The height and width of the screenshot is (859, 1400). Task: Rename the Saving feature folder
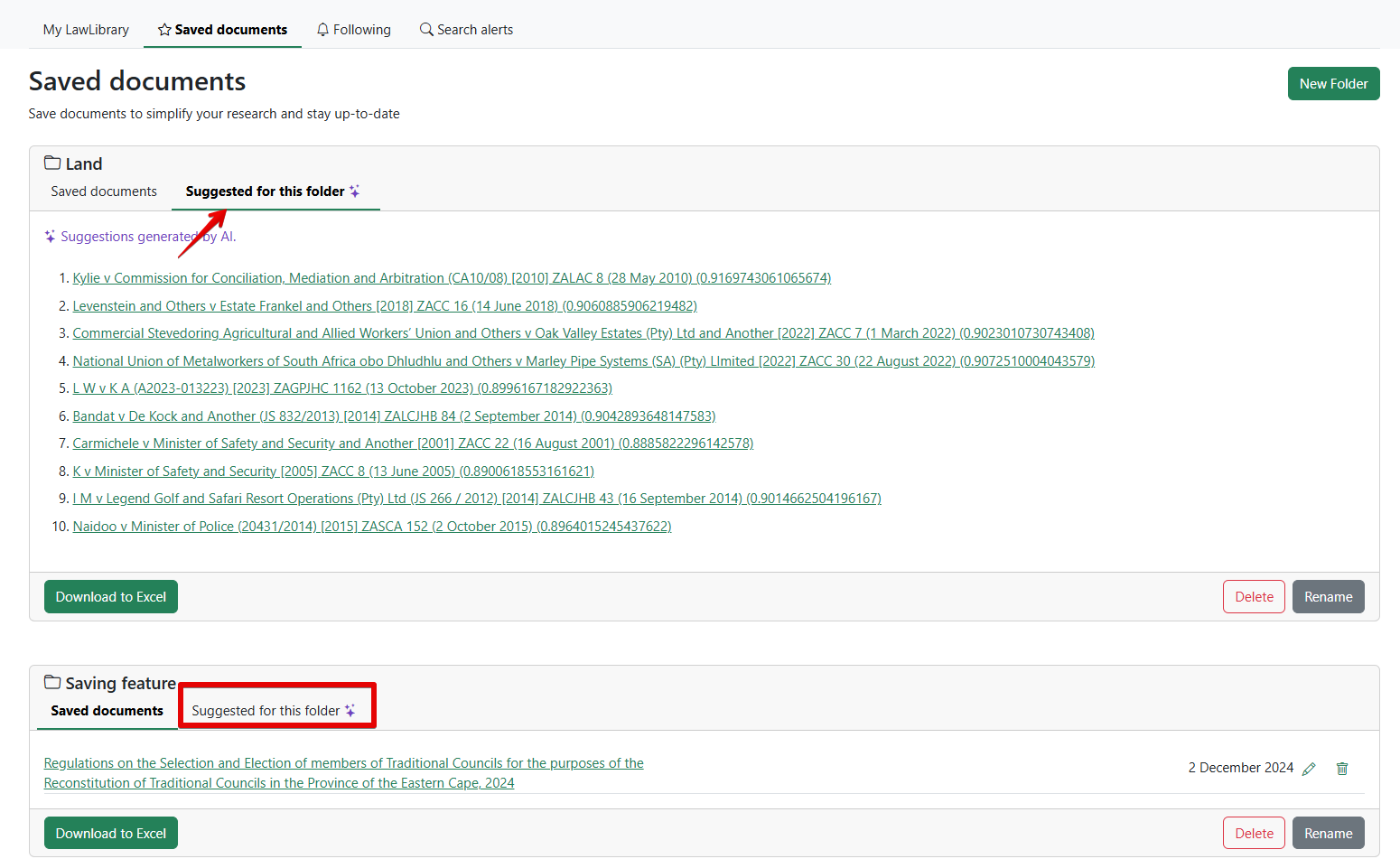pyautogui.click(x=1328, y=834)
